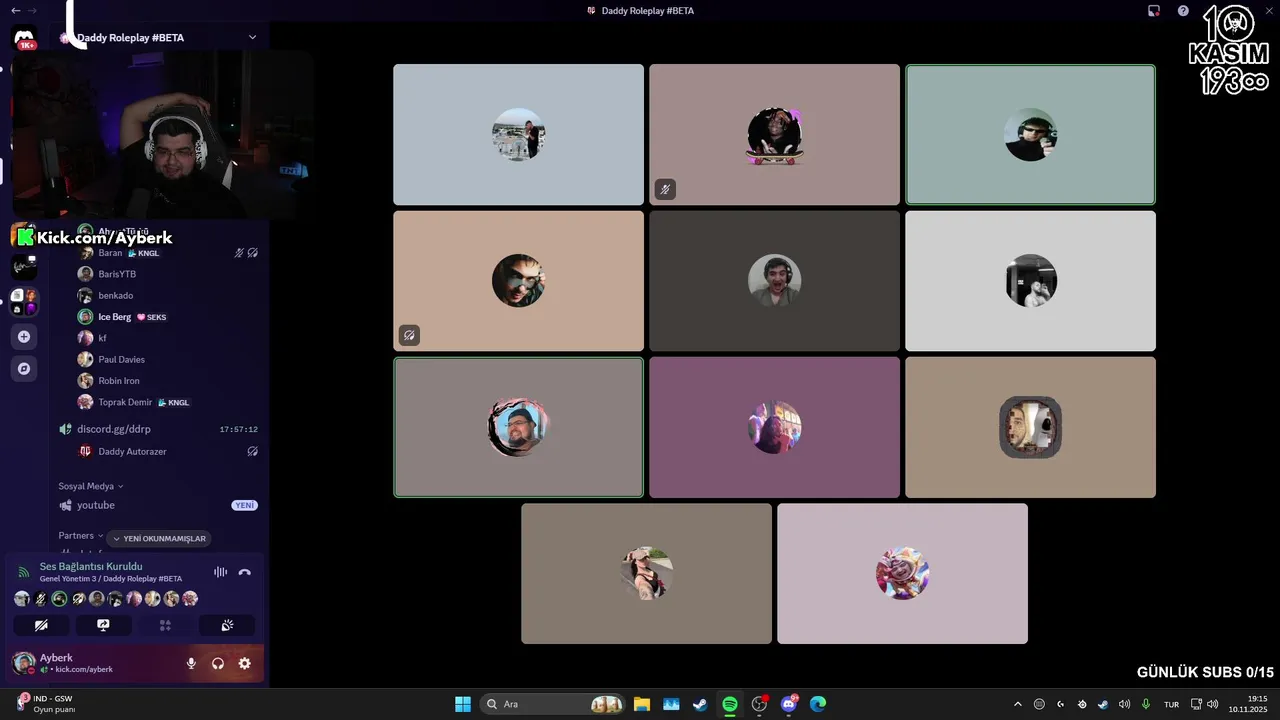This screenshot has width=1280, height=720.
Task: Open the server folder icon in sidebar
Action: [x=24, y=301]
